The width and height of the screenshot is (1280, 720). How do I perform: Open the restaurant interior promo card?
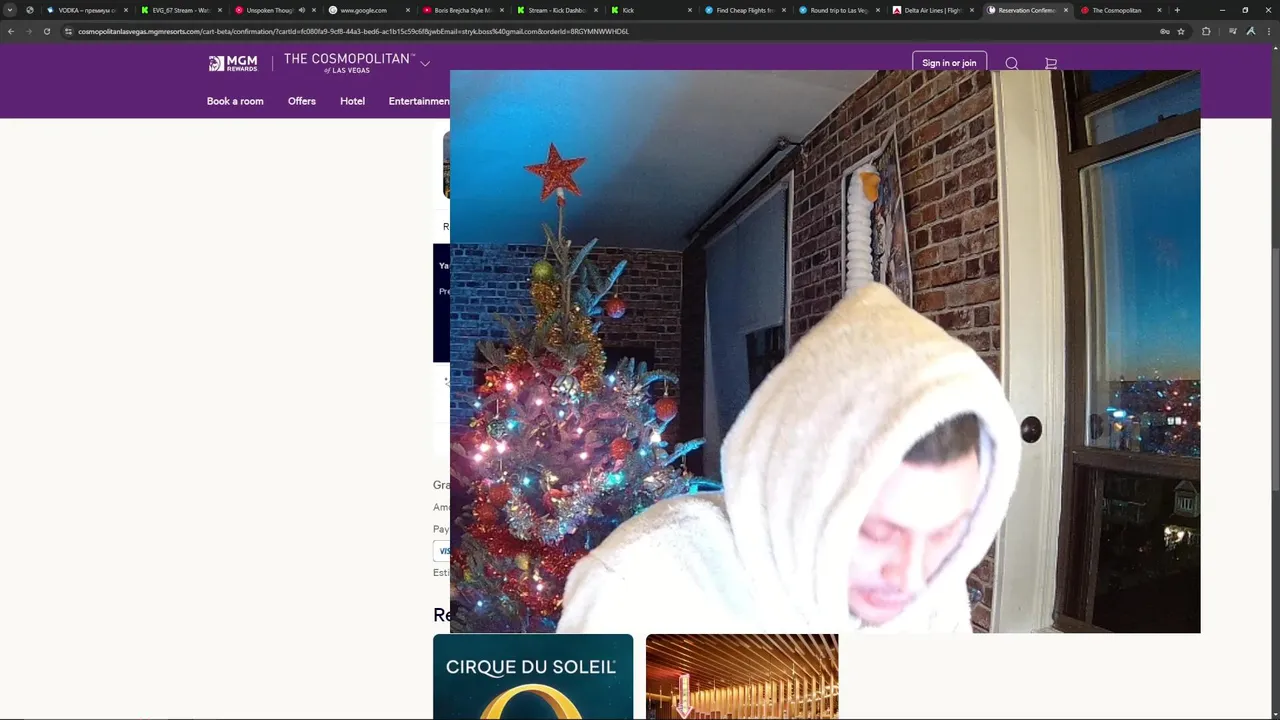coord(742,677)
